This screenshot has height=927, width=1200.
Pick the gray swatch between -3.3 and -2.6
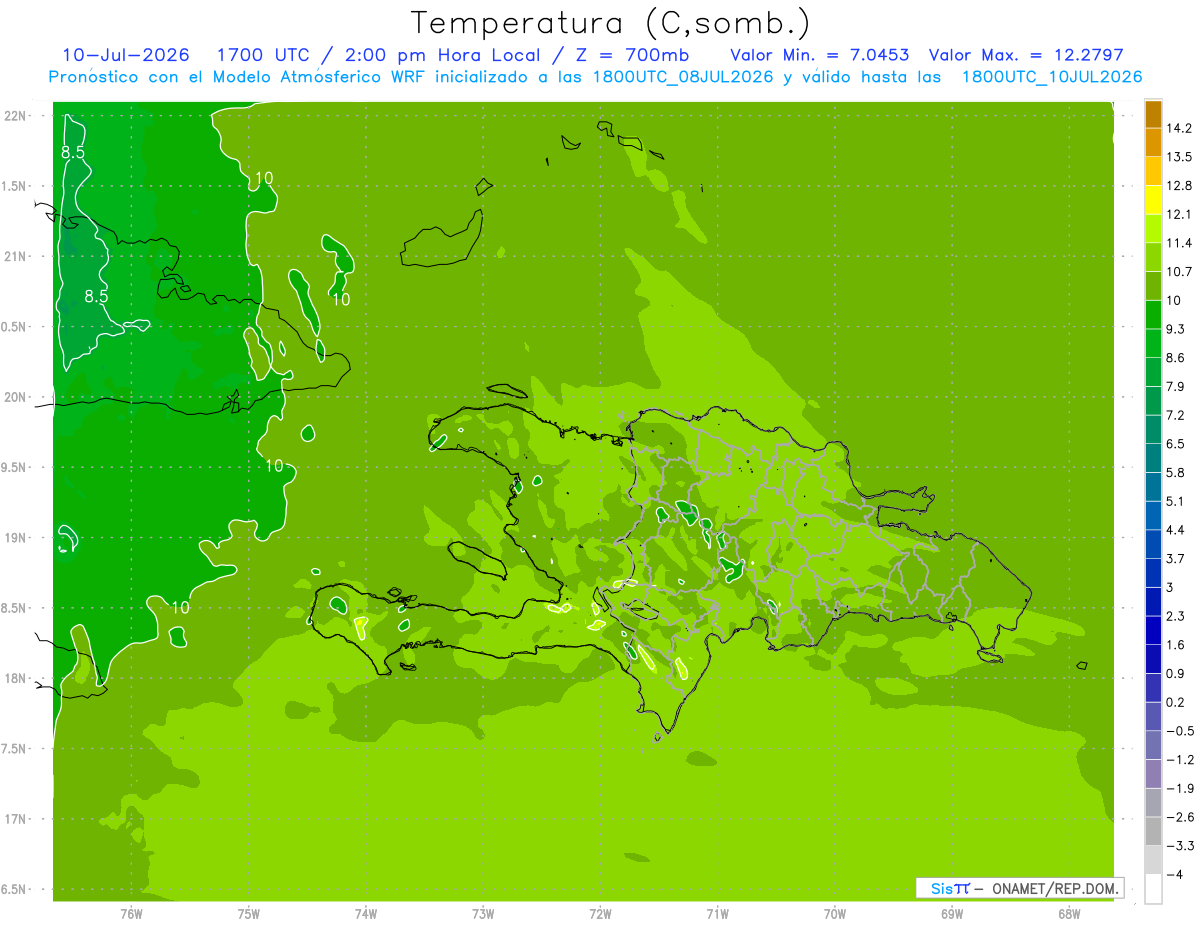[1153, 831]
